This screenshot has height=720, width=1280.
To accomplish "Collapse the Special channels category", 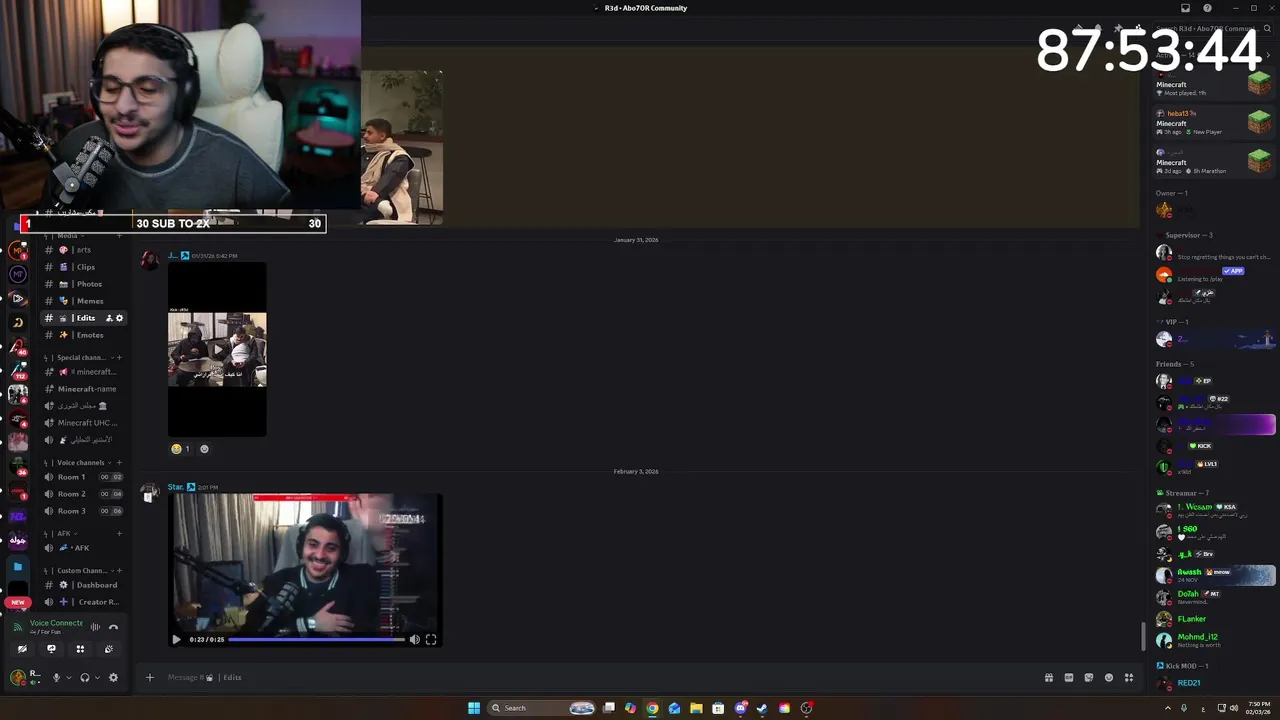I will click(x=80, y=357).
